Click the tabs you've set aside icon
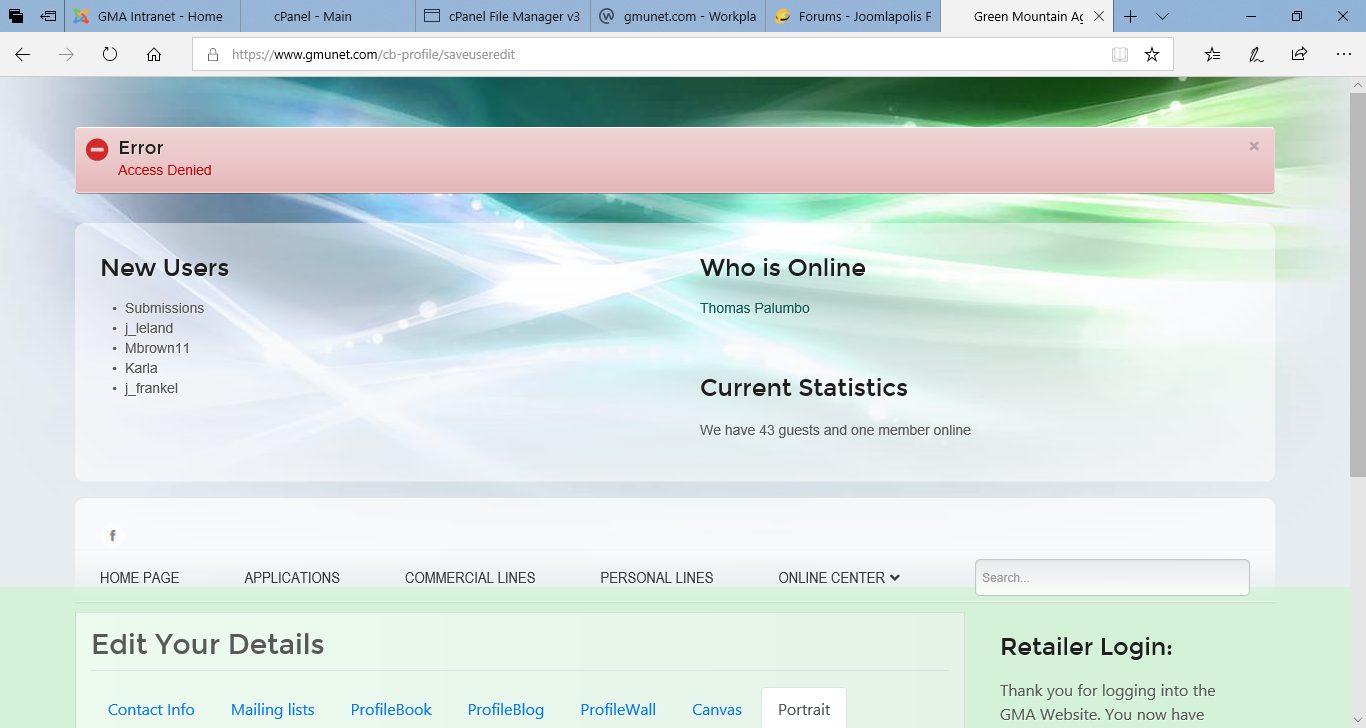Image resolution: width=1366 pixels, height=728 pixels. (x=17, y=17)
